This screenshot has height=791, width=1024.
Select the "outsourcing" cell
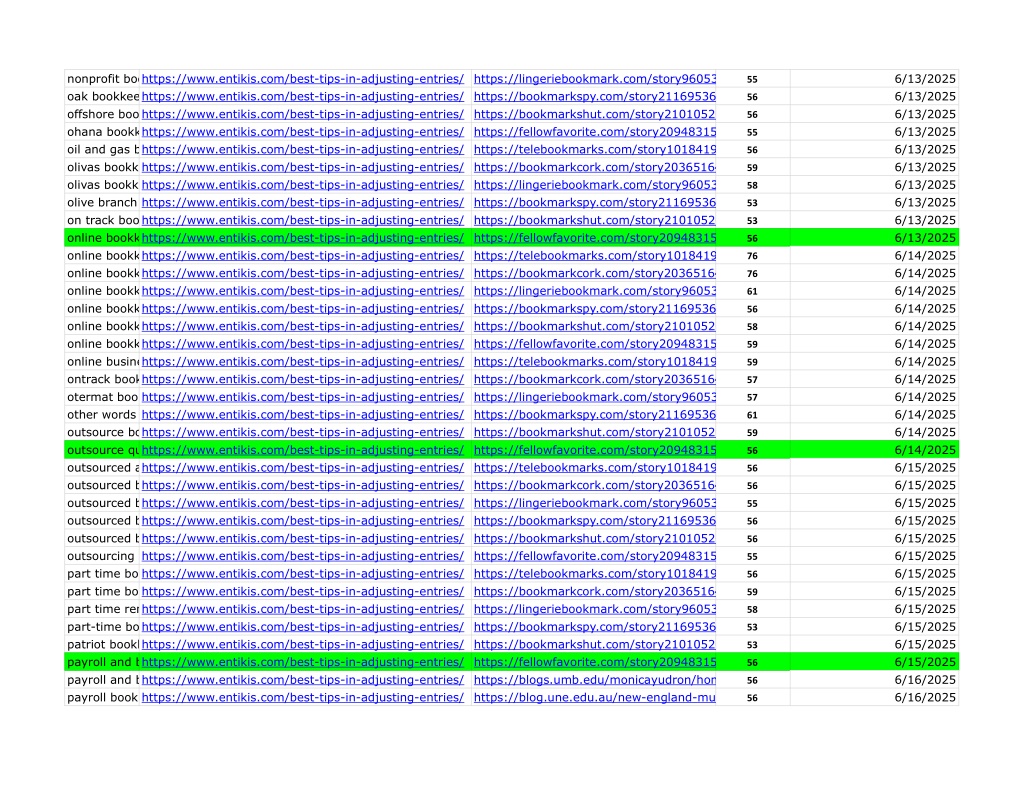tap(103, 556)
